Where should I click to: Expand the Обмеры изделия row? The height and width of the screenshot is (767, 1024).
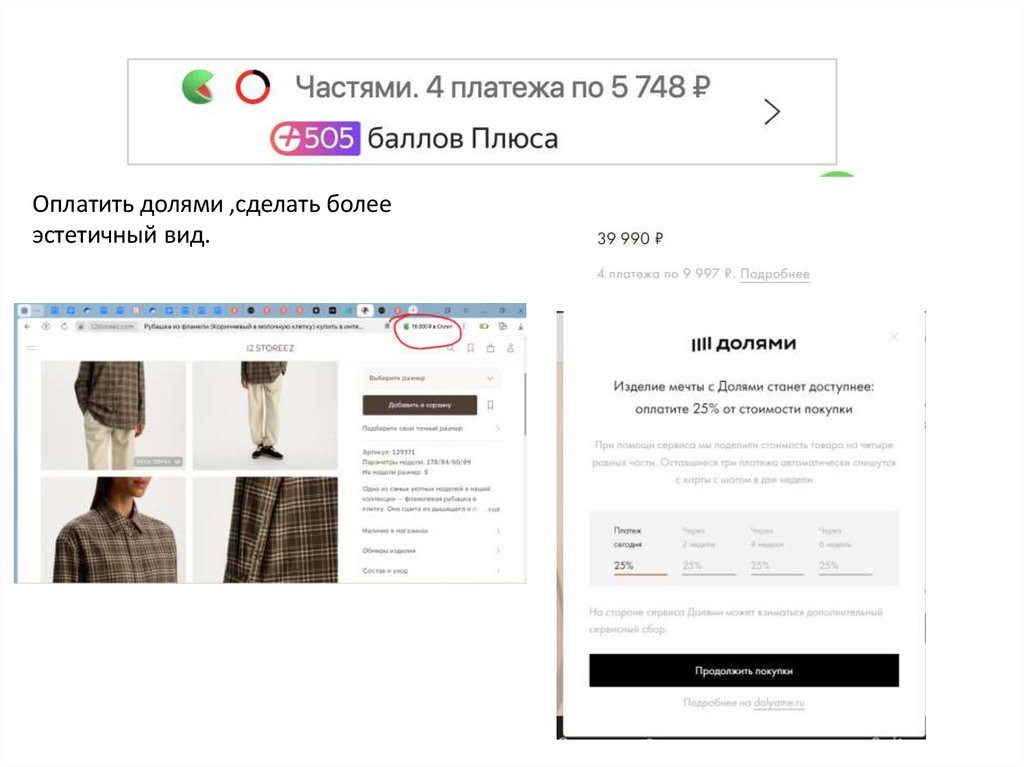tap(431, 551)
